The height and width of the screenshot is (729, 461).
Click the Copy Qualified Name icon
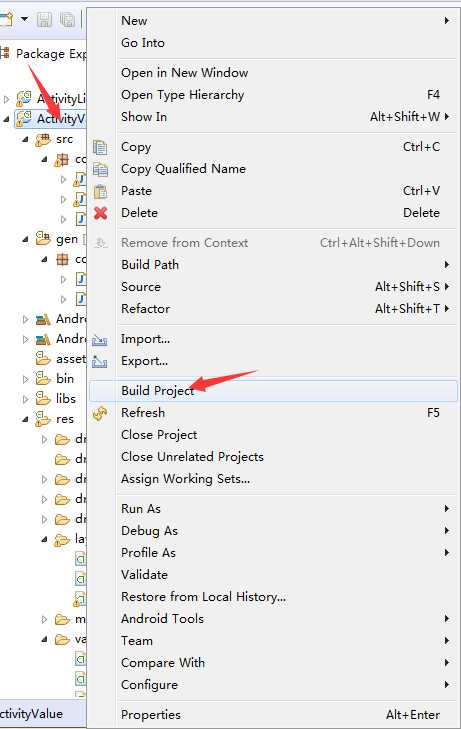click(100, 169)
